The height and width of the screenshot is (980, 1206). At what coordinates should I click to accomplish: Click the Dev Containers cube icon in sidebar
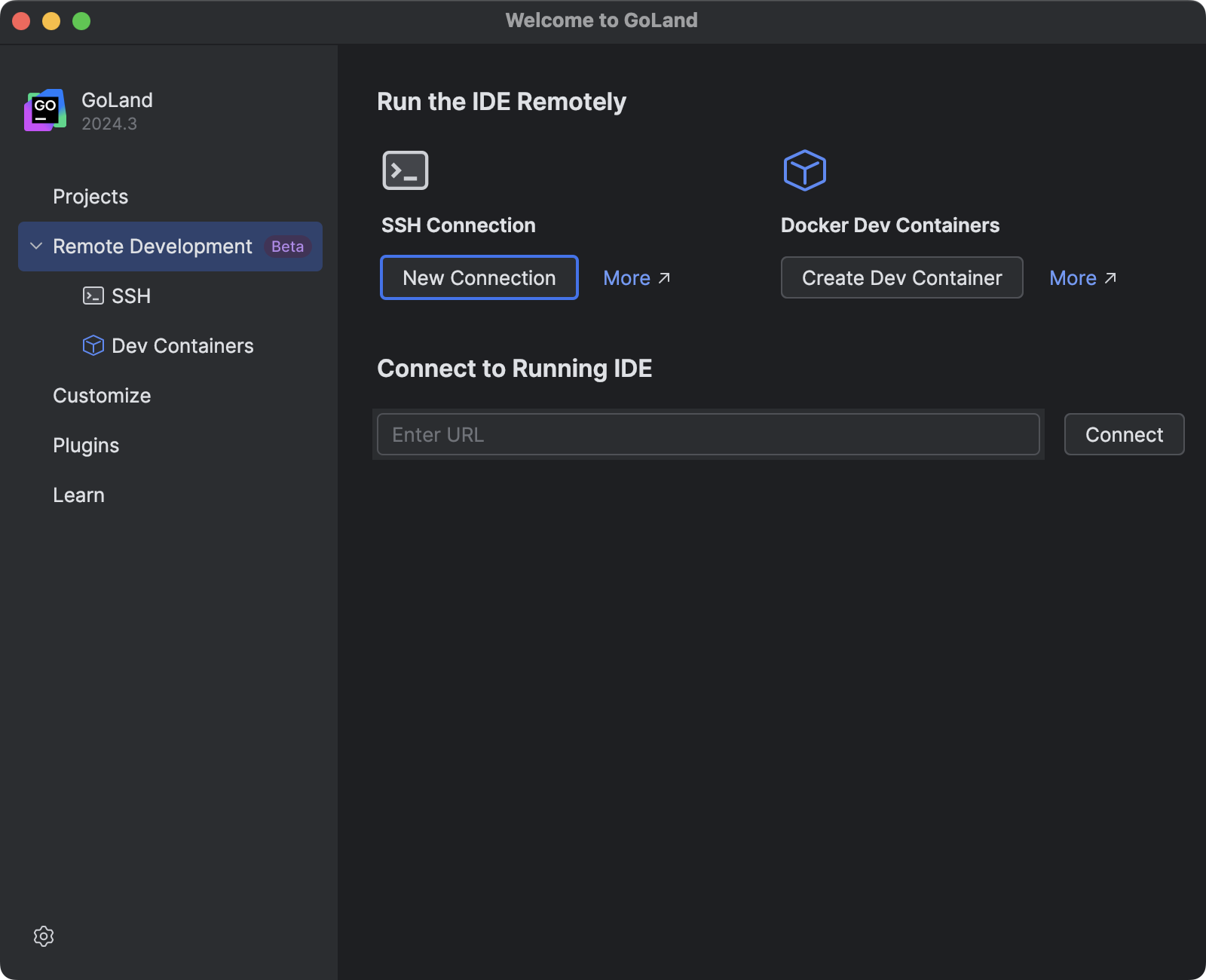93,345
